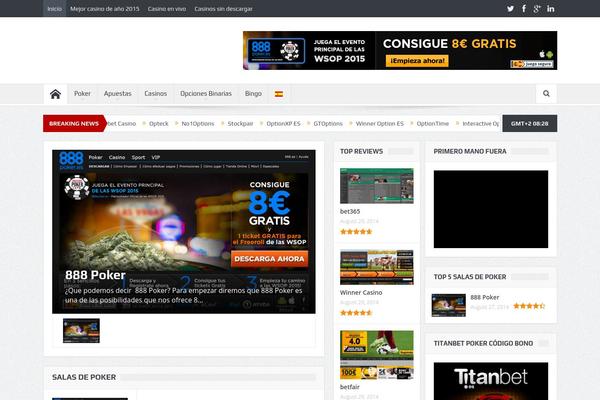Open Stockpair in news ticker
Screen dimensions: 600x400
pos(240,124)
